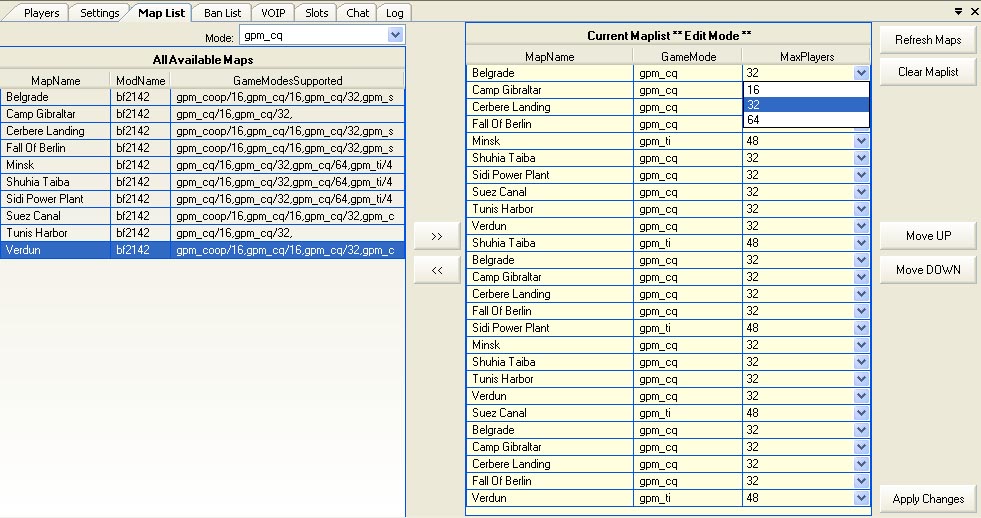Screen dimensions: 981x518
Task: Select Suez Canal in All Available Maps
Action: (x=203, y=216)
